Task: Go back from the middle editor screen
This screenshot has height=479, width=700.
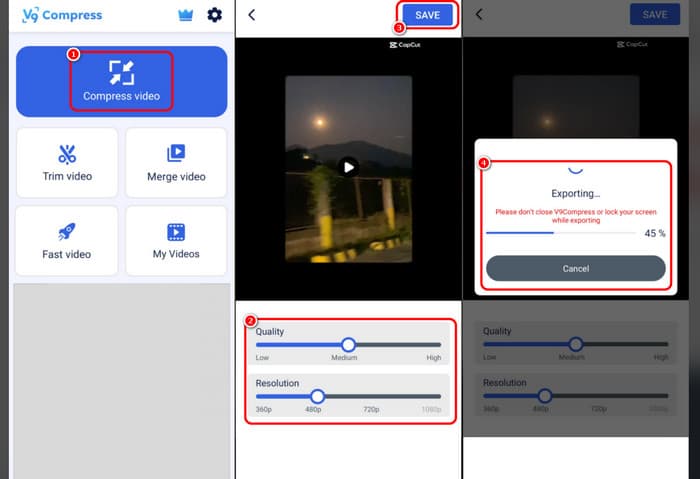Action: pyautogui.click(x=252, y=15)
